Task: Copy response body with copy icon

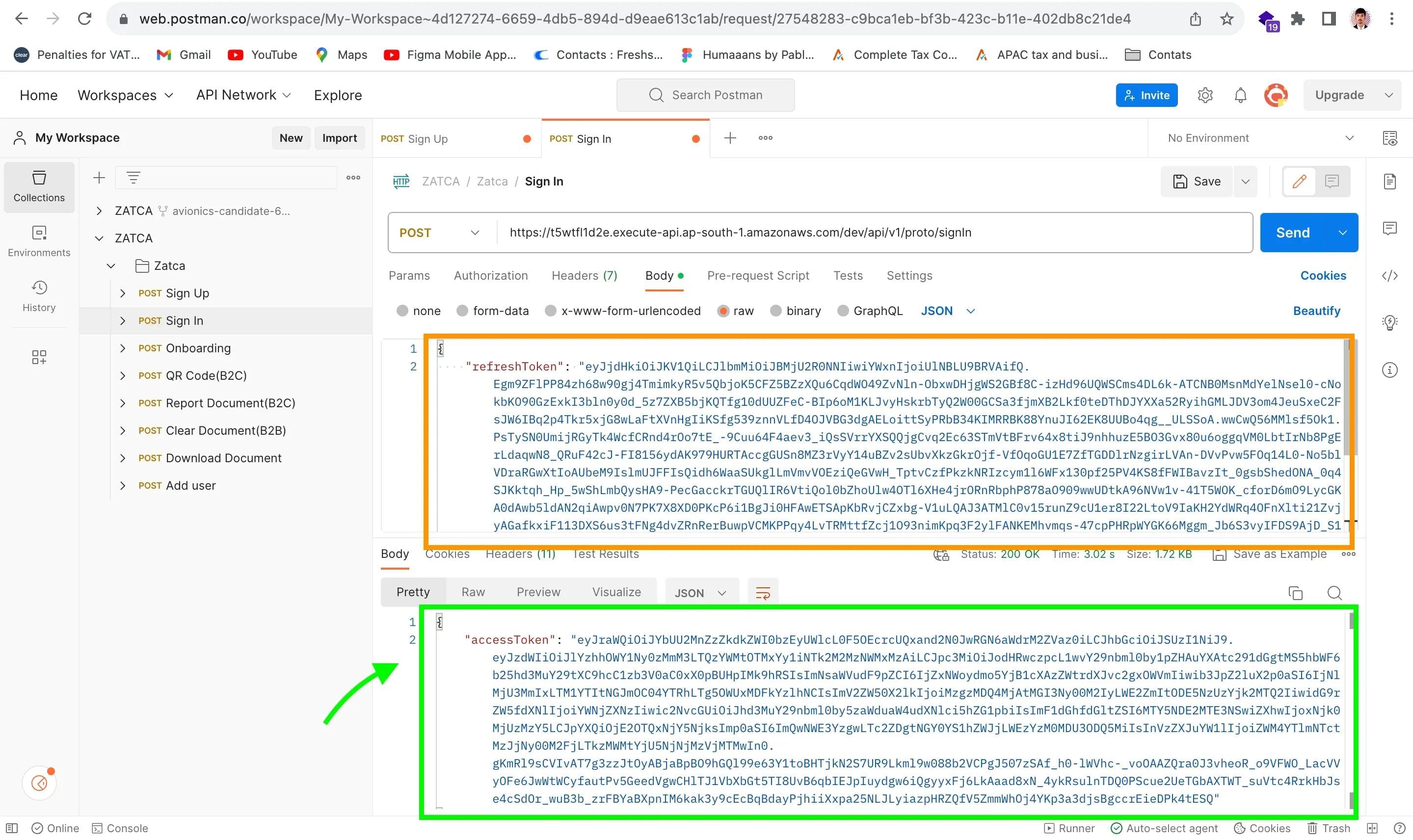Action: pyautogui.click(x=1295, y=593)
